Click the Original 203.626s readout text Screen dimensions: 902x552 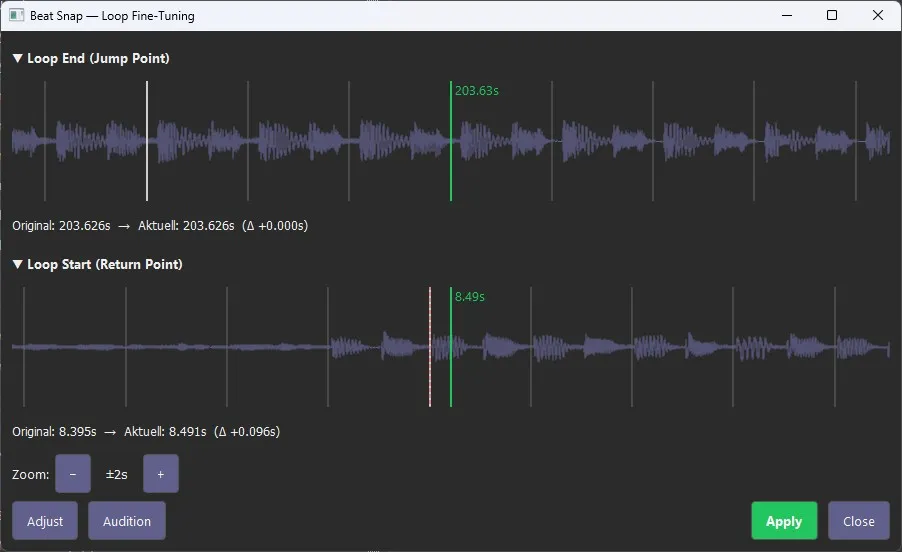160,226
